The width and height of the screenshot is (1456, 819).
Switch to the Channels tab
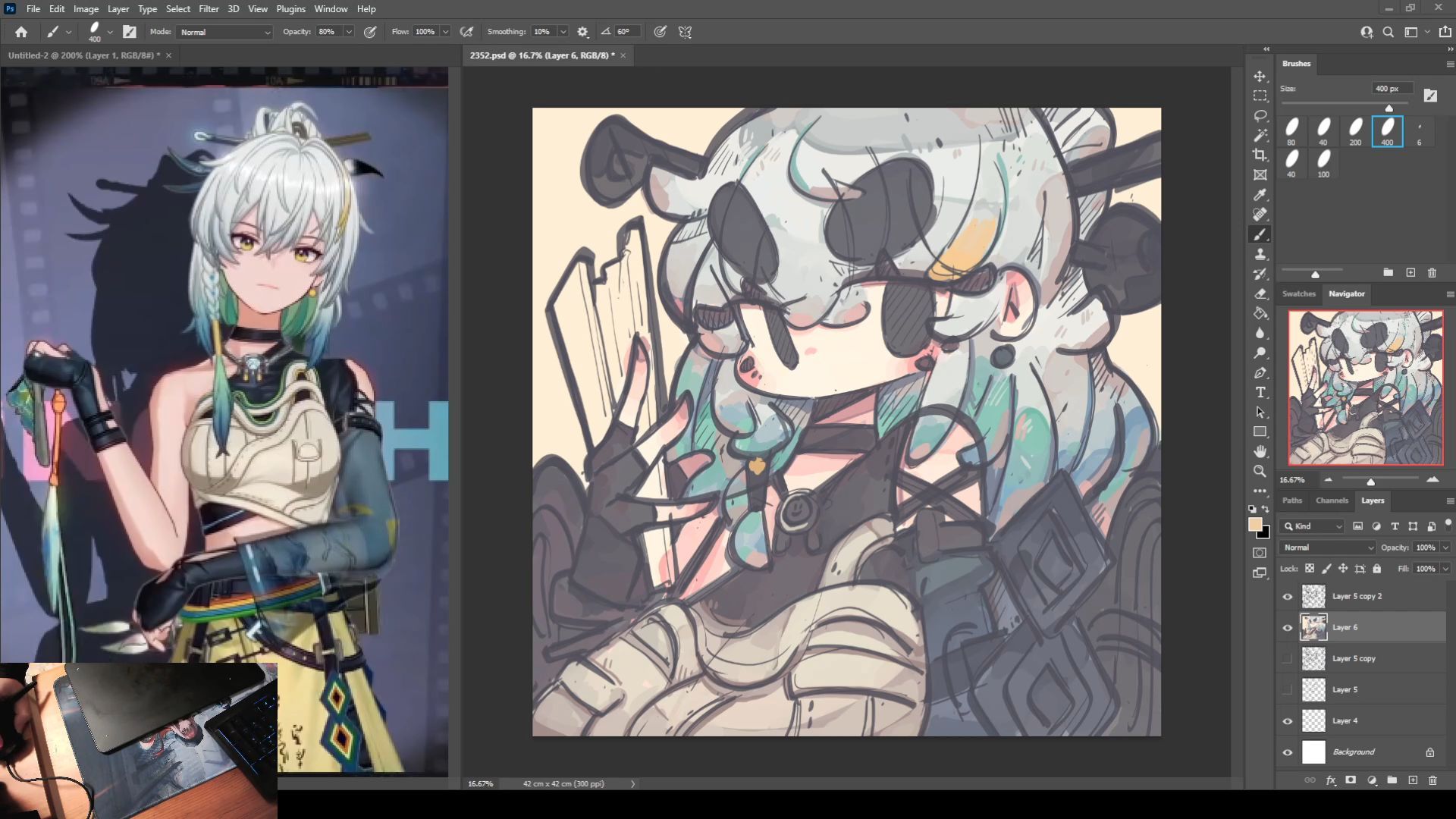pos(1332,500)
